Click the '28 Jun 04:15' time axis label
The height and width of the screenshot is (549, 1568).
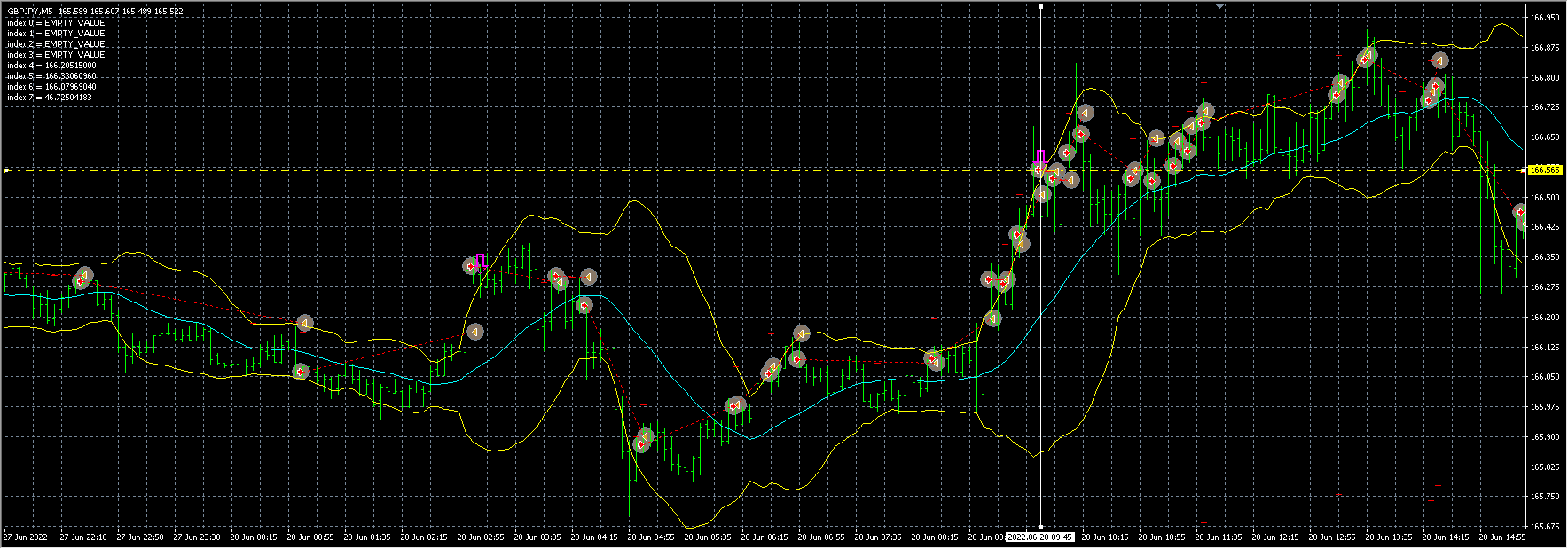click(x=594, y=537)
